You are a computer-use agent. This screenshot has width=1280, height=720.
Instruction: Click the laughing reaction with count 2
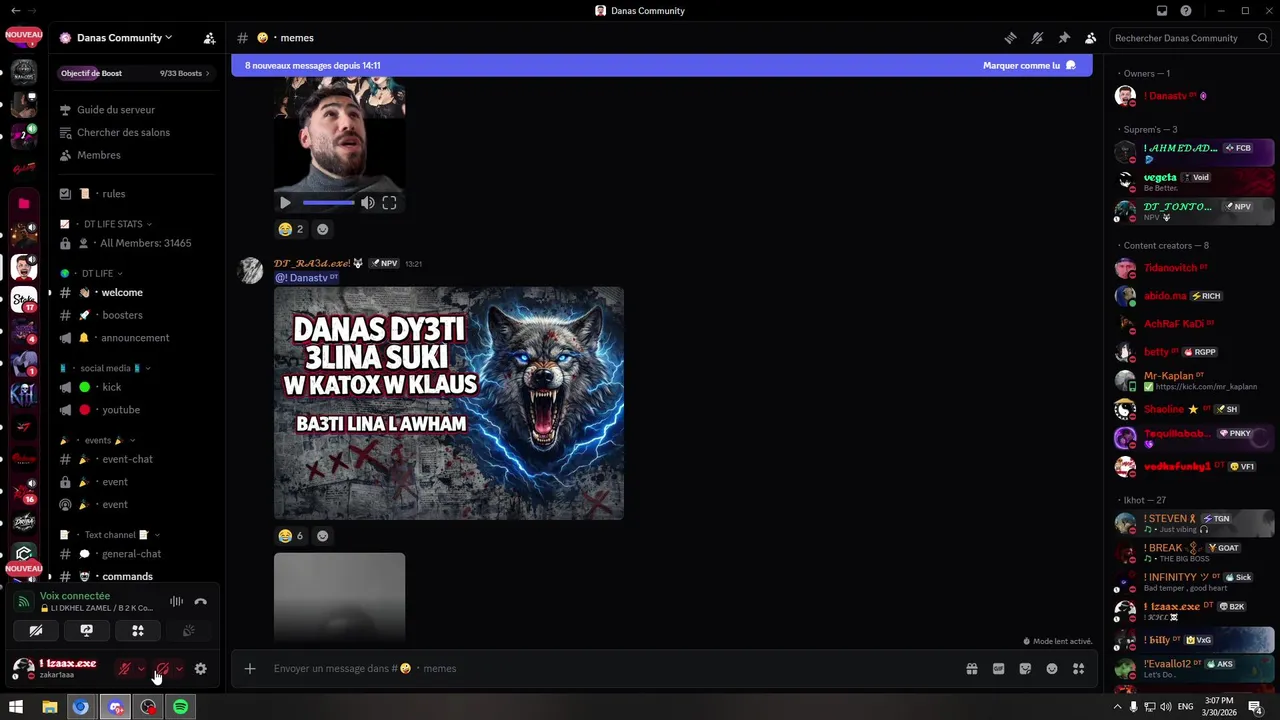(x=290, y=229)
